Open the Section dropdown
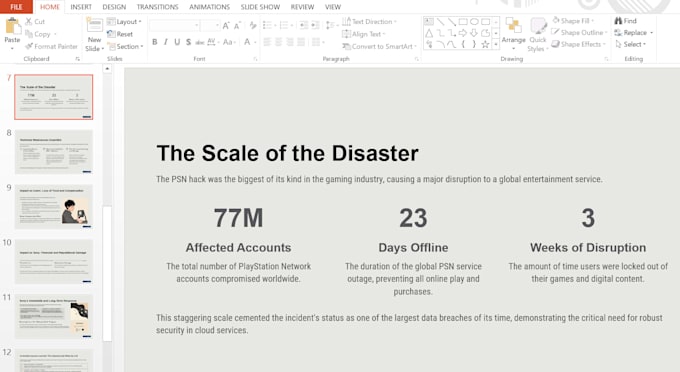Image resolution: width=680 pixels, height=372 pixels. 125,46
